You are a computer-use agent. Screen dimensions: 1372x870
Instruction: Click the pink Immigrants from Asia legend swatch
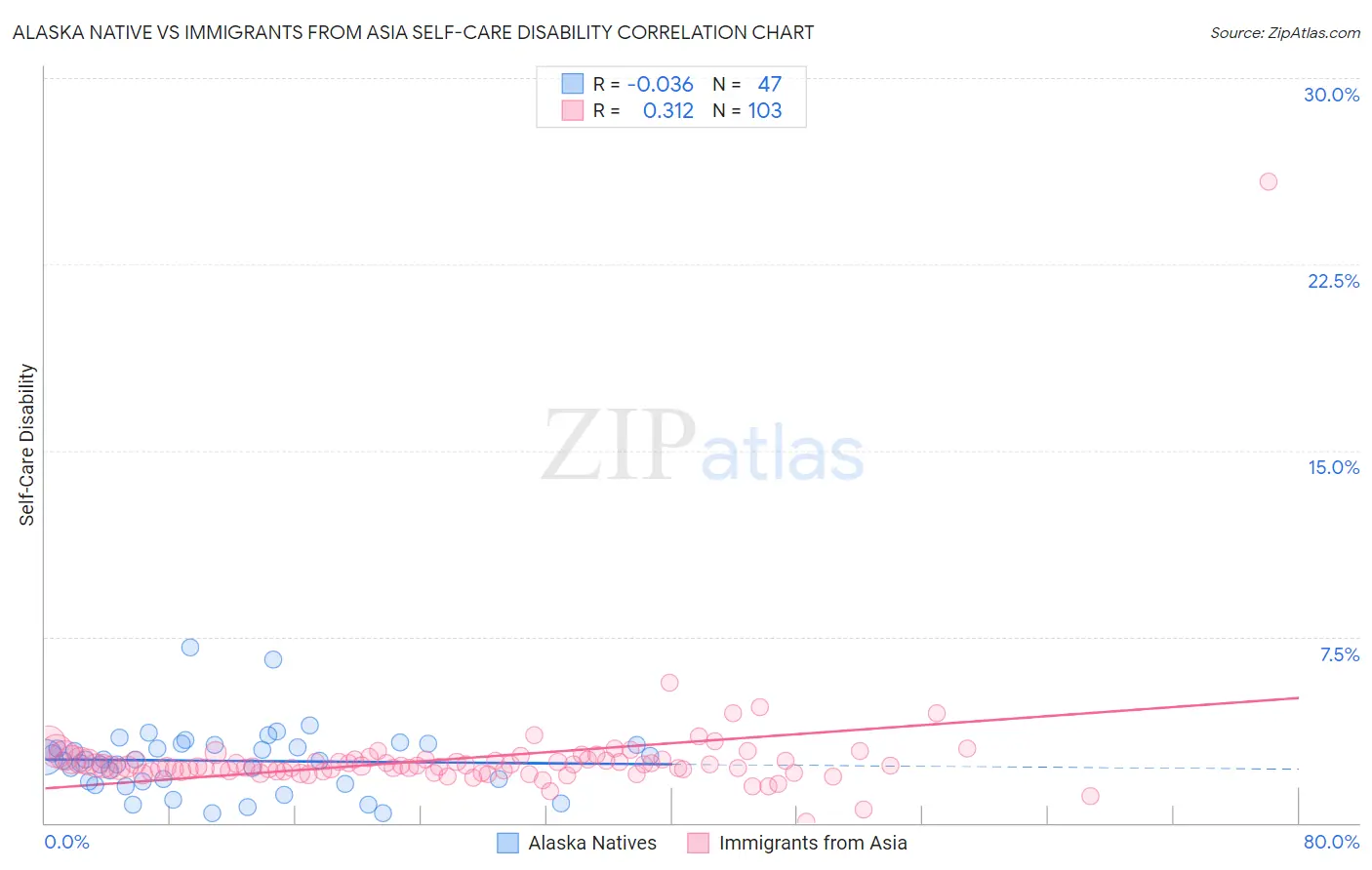[698, 843]
